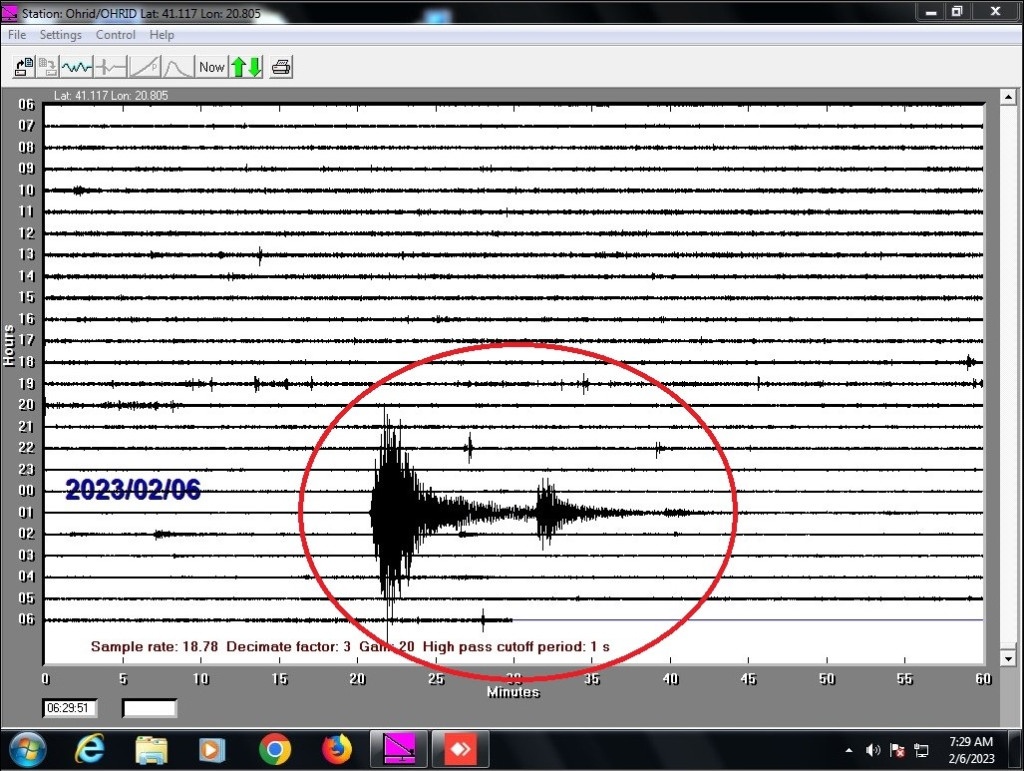Click the volume speaker icon in the tray
The height and width of the screenshot is (771, 1024).
[873, 750]
